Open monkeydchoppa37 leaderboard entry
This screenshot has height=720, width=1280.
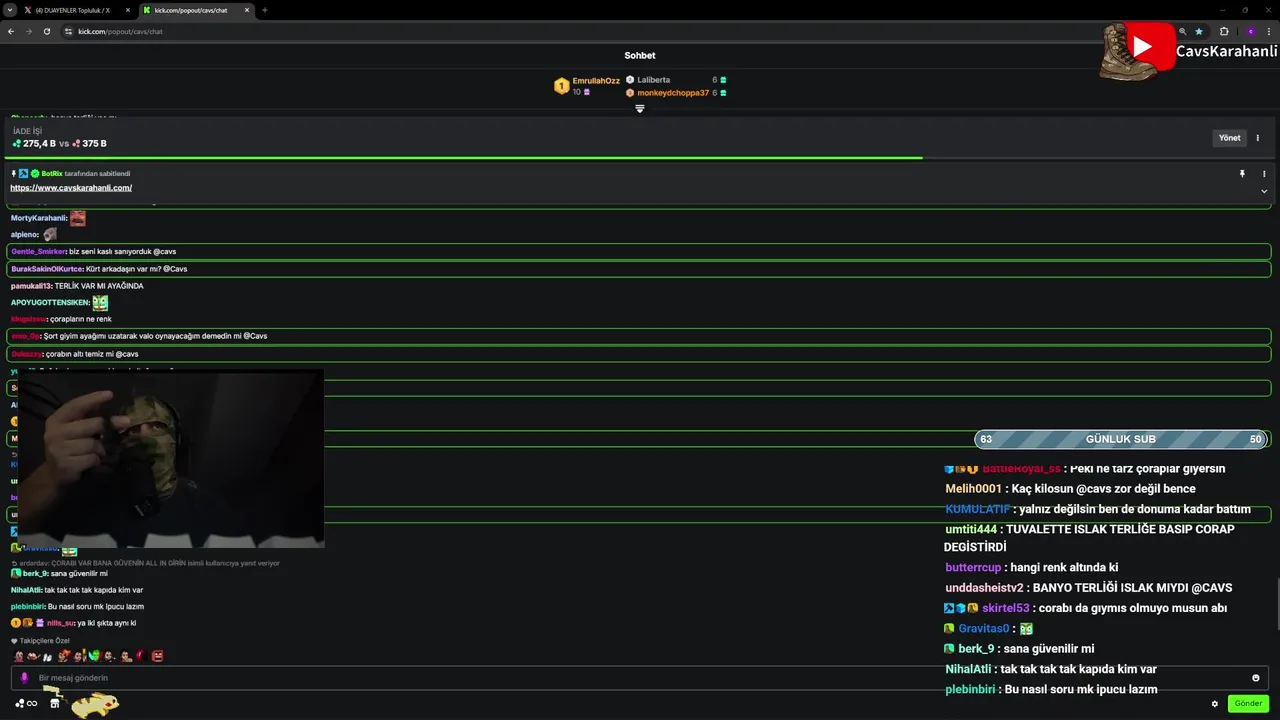(x=676, y=93)
